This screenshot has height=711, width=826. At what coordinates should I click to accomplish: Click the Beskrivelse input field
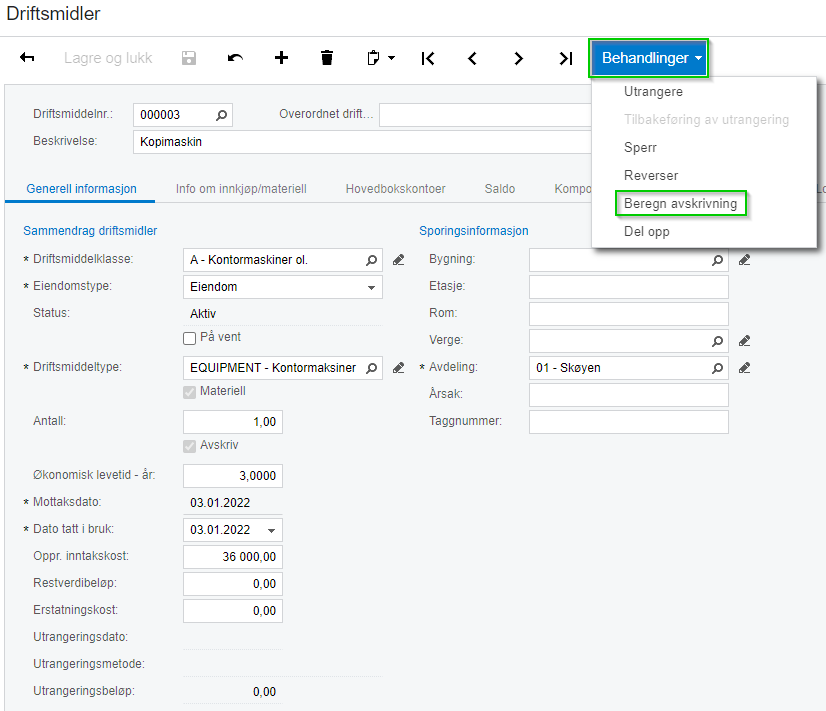click(x=360, y=142)
